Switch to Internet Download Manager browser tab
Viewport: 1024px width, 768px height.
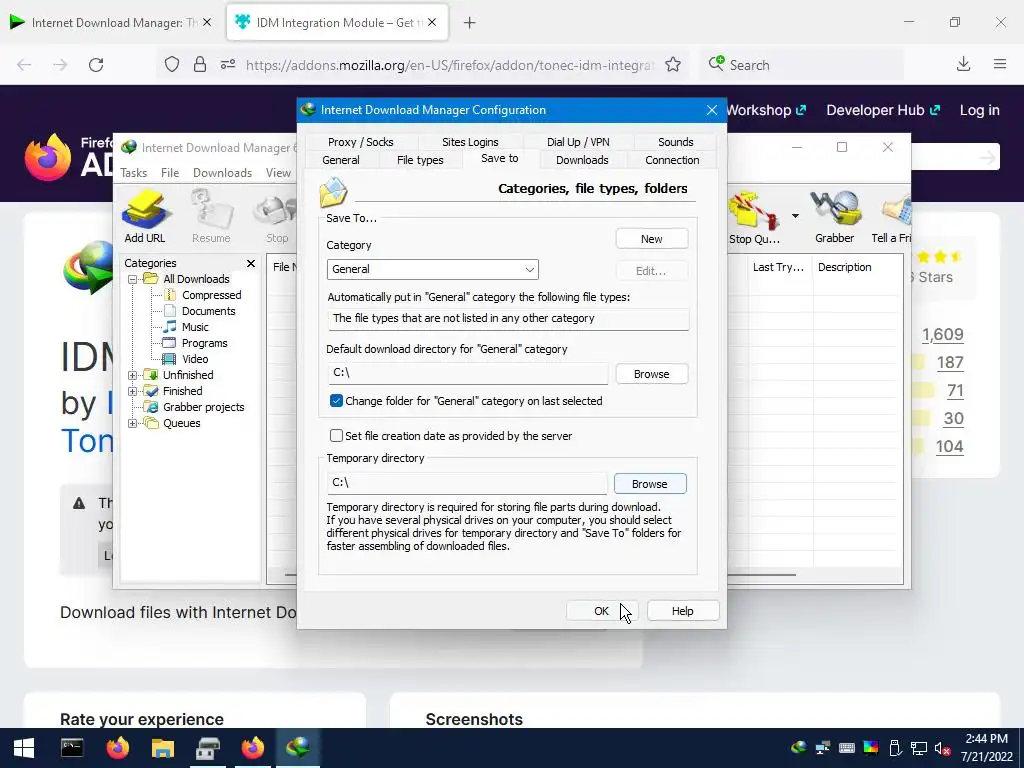(111, 23)
